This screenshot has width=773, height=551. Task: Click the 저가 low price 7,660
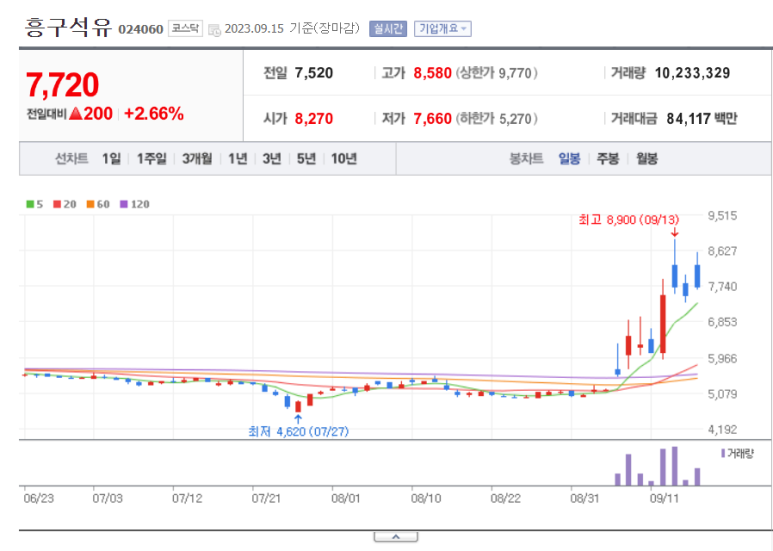tap(432, 119)
